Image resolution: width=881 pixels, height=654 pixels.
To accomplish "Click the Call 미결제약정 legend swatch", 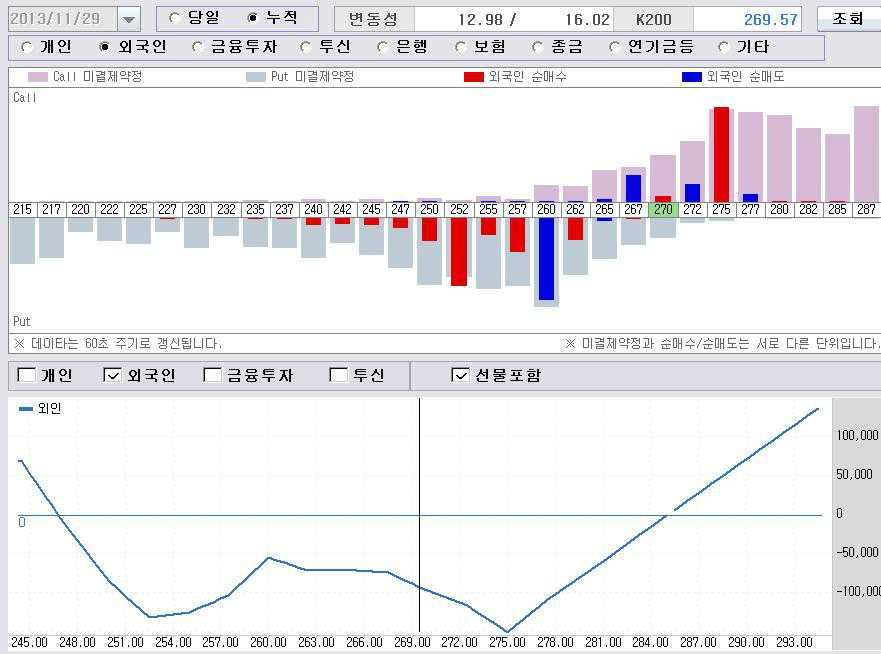I will (x=38, y=77).
